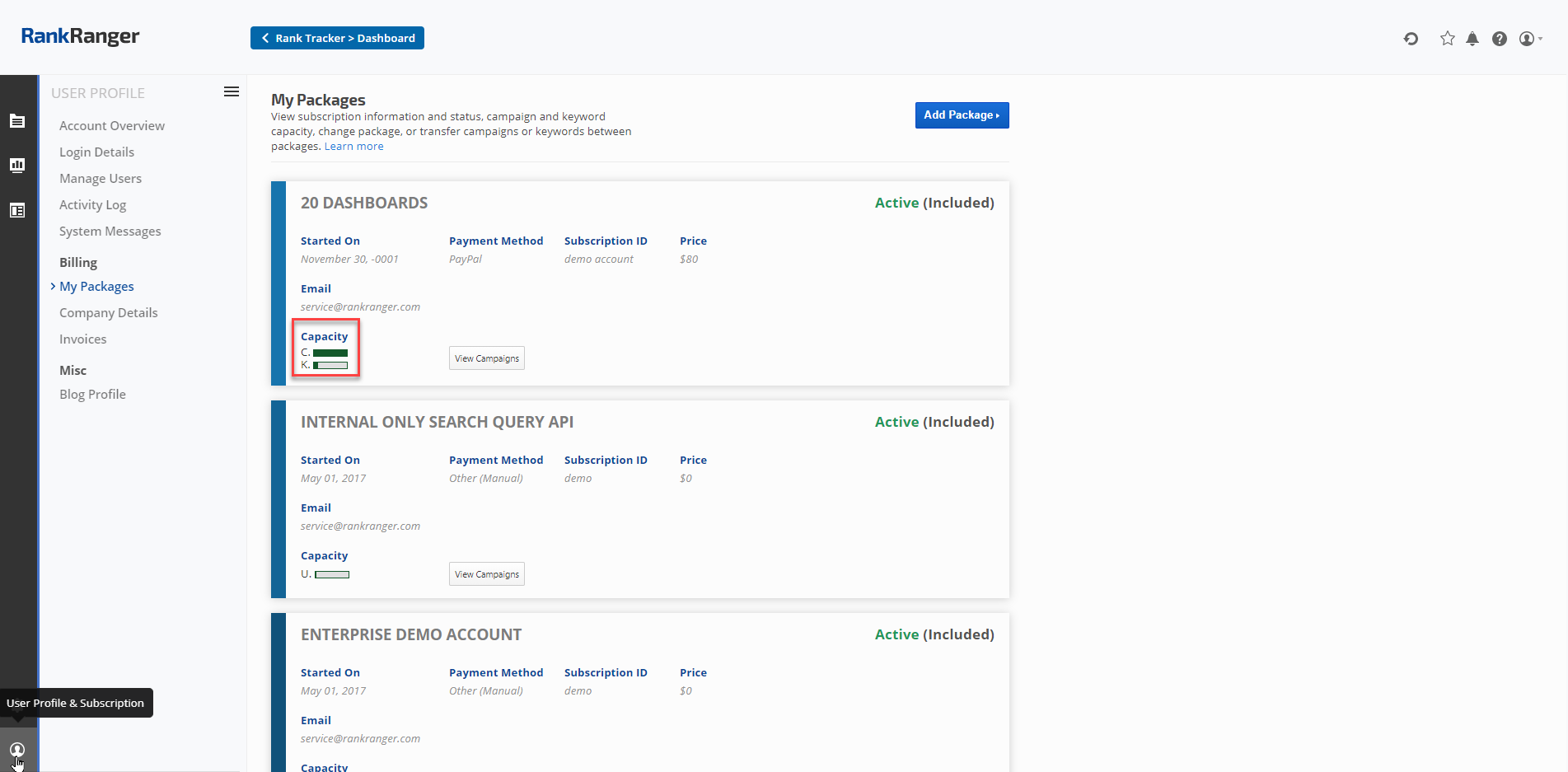
Task: Click Rank Tracker > Dashboard back button
Action: coord(337,38)
